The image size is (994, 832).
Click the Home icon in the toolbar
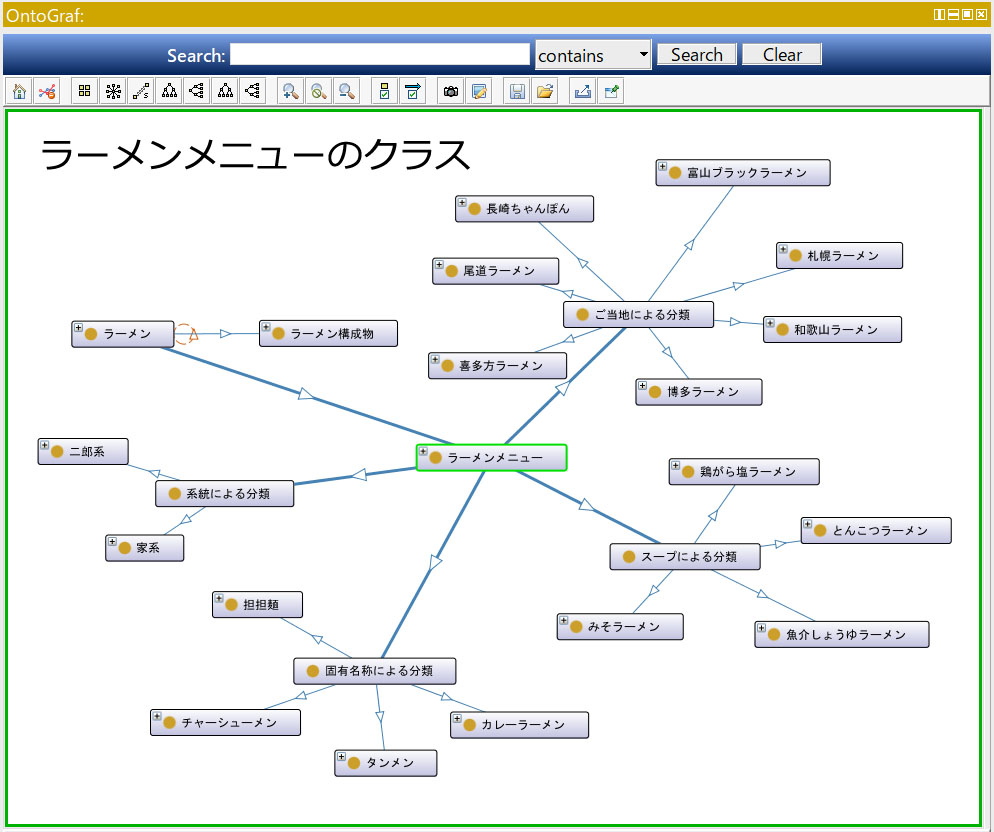point(20,91)
